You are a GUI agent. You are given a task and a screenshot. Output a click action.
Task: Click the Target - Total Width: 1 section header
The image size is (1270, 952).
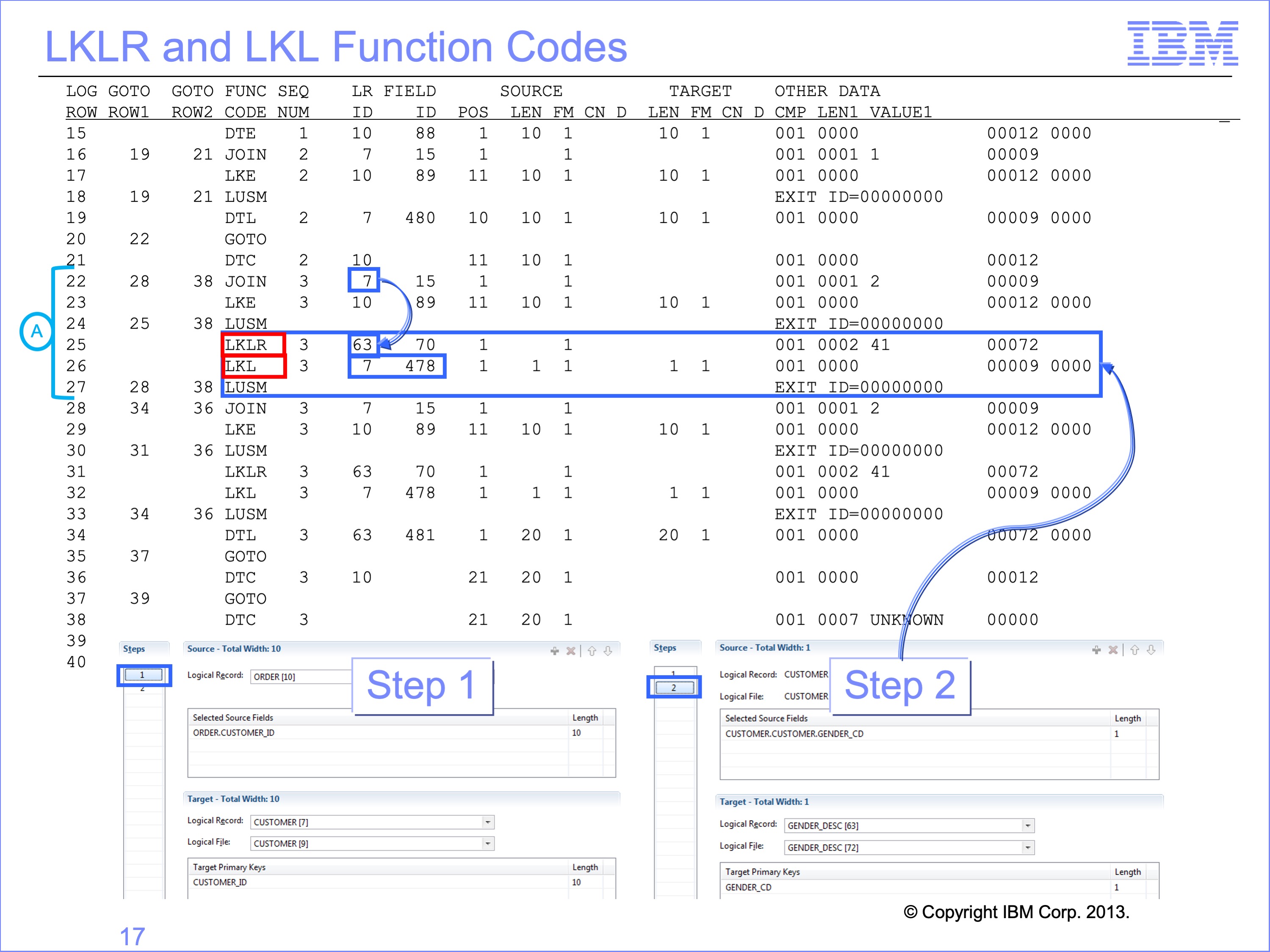tap(764, 802)
